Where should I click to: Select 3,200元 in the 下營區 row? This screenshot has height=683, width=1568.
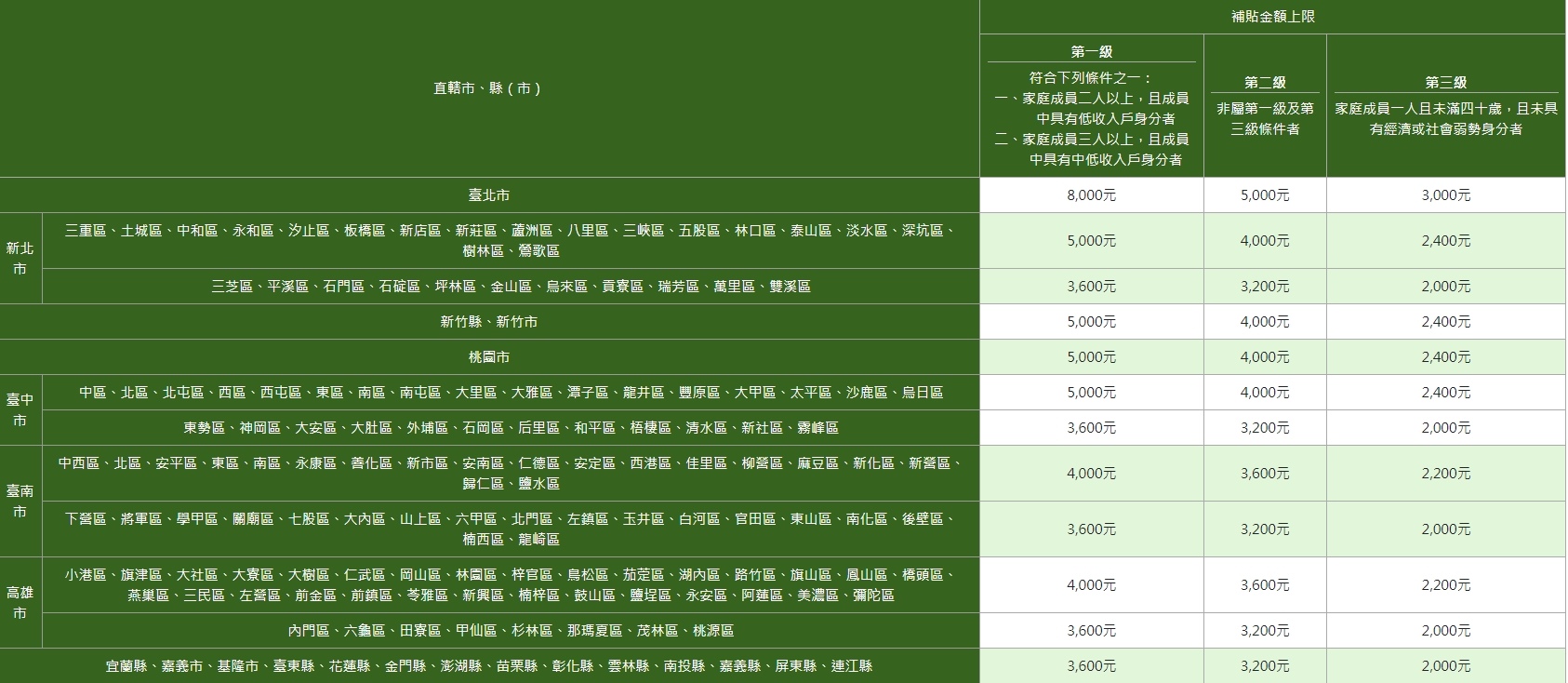click(1265, 529)
